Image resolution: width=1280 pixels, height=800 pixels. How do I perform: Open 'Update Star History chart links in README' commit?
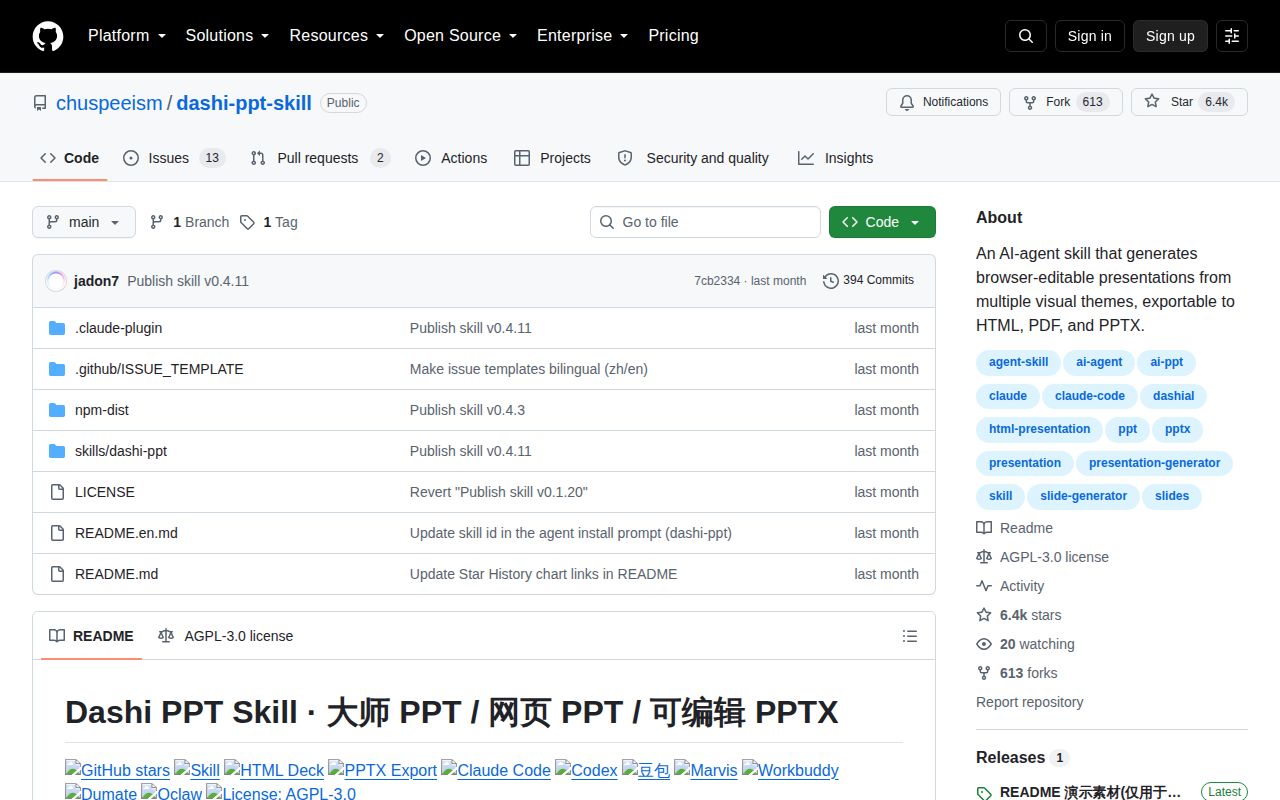pos(543,574)
